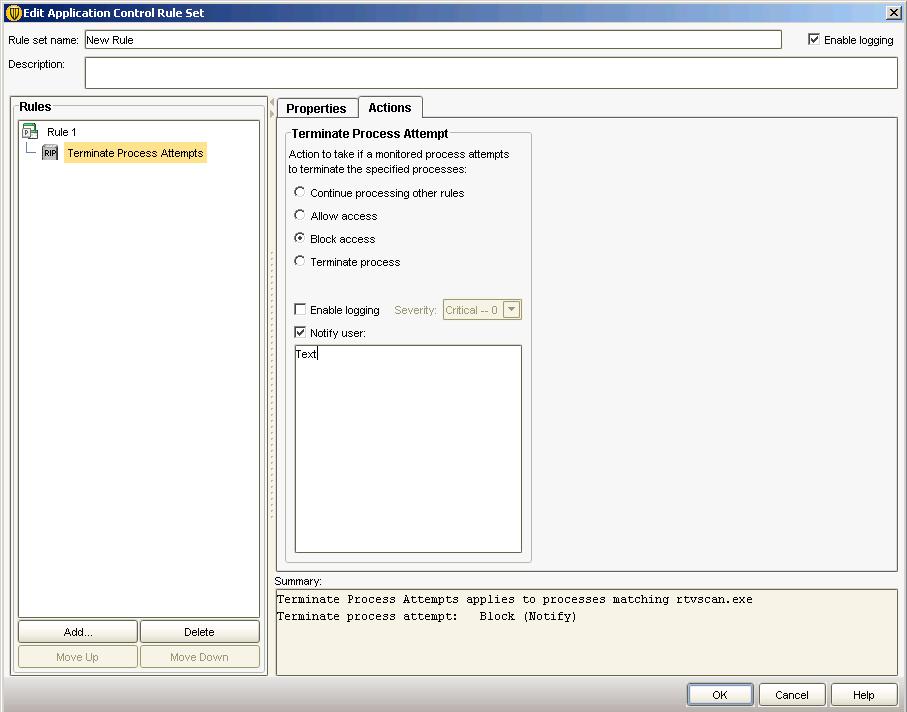The width and height of the screenshot is (907, 712).
Task: Expand pane with right splitter arrow
Action: [272, 113]
